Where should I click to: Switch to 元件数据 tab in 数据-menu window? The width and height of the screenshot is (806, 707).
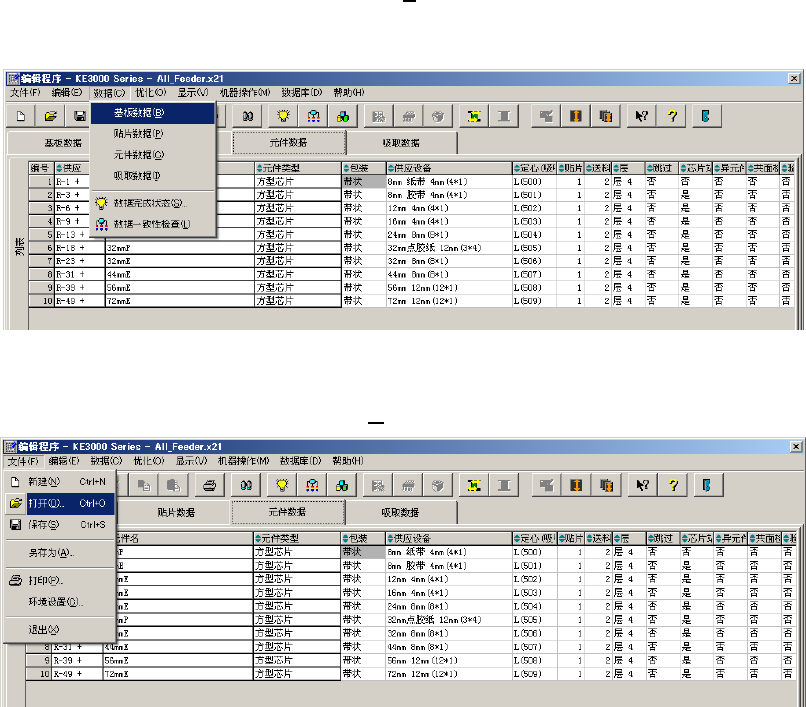point(289,142)
